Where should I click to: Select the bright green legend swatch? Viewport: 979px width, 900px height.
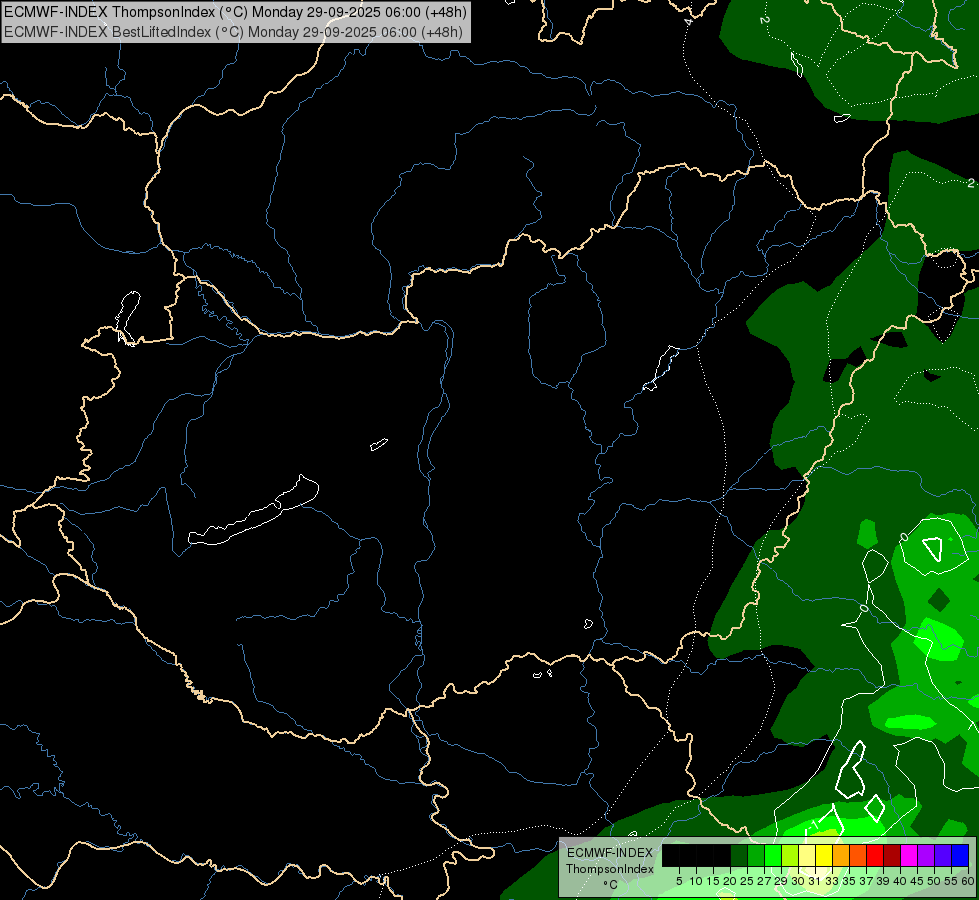click(x=772, y=855)
